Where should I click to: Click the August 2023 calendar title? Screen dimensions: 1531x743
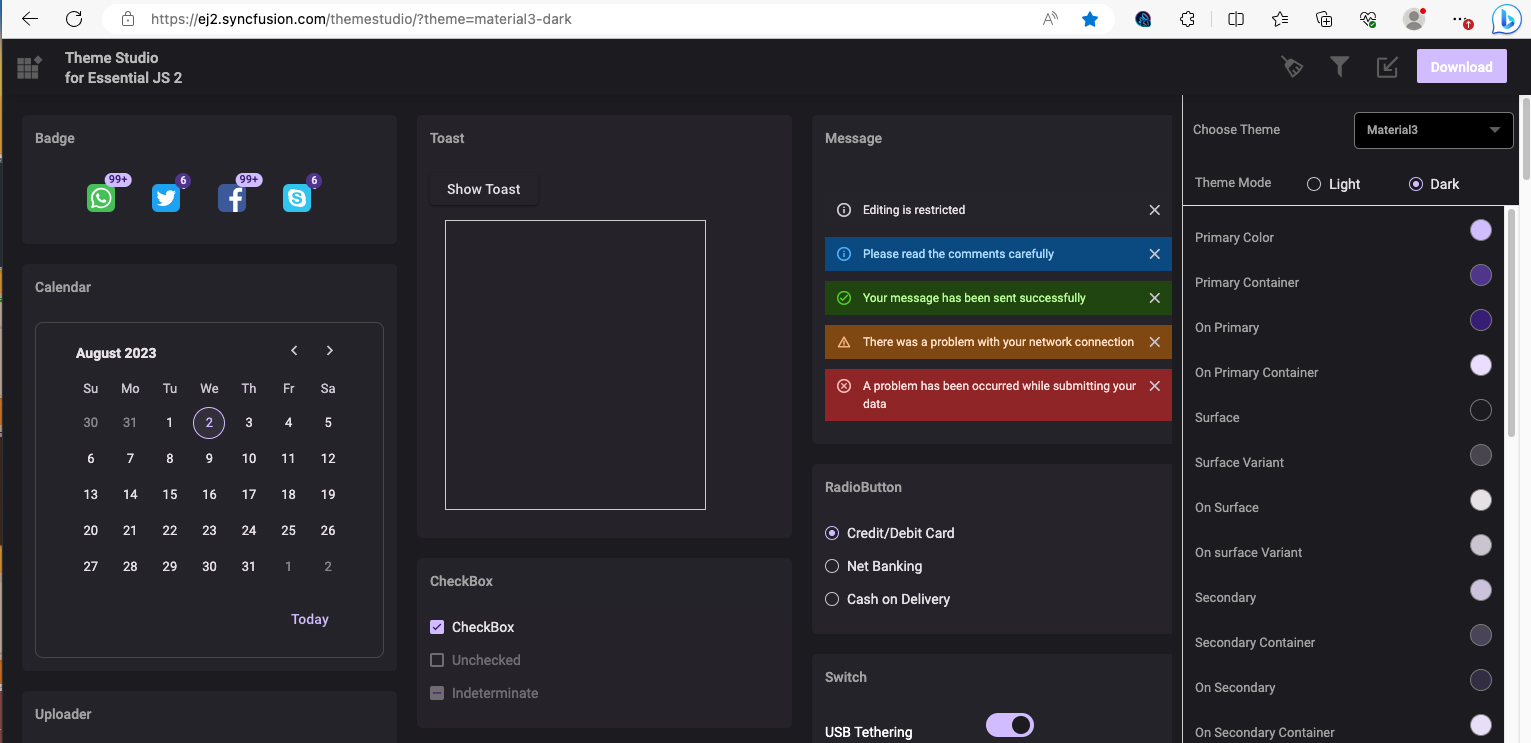(116, 353)
